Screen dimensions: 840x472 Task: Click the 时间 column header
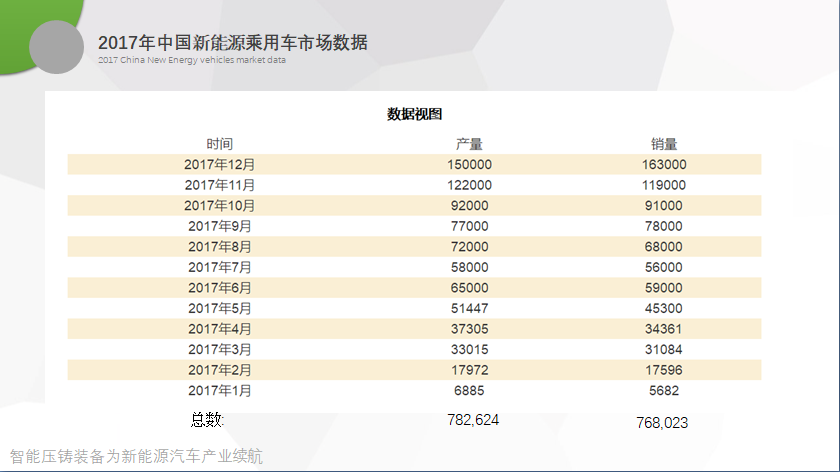tap(220, 144)
